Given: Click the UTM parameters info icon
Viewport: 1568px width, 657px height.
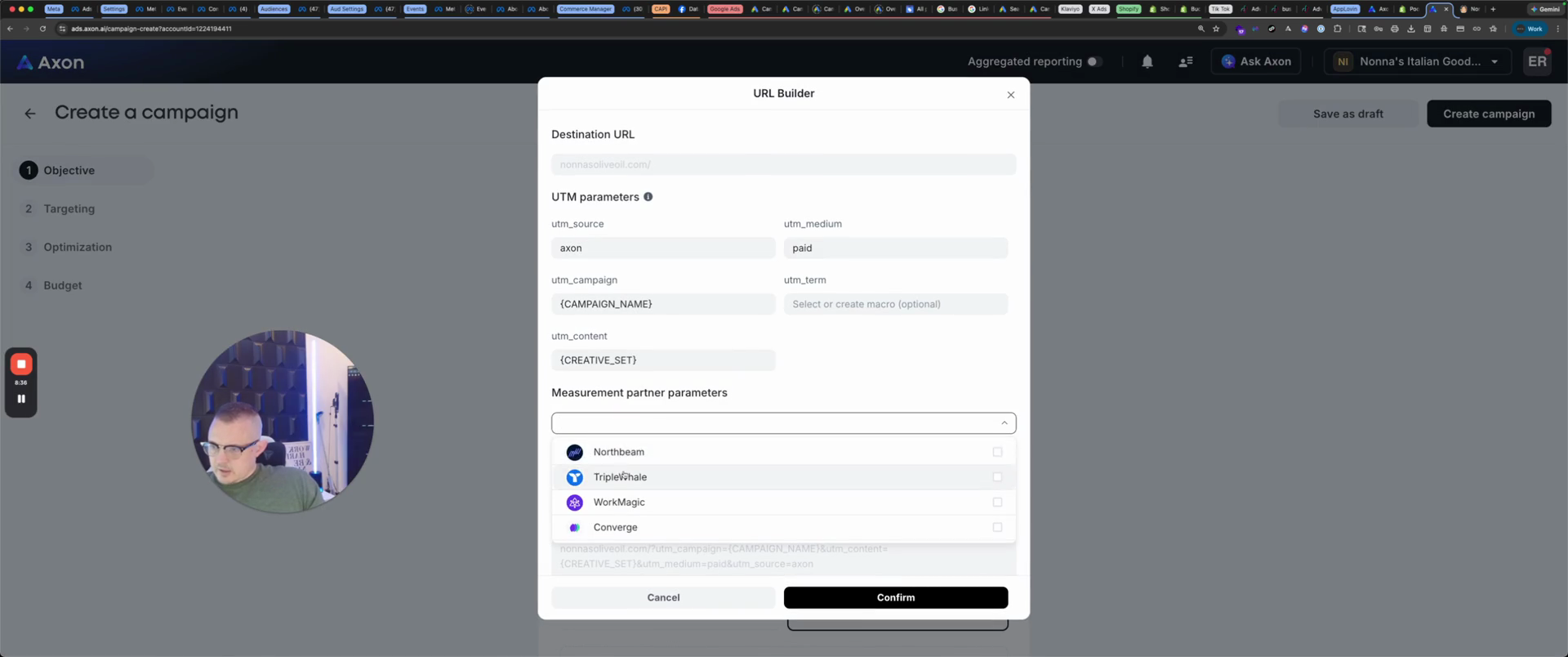Looking at the screenshot, I should tap(648, 197).
